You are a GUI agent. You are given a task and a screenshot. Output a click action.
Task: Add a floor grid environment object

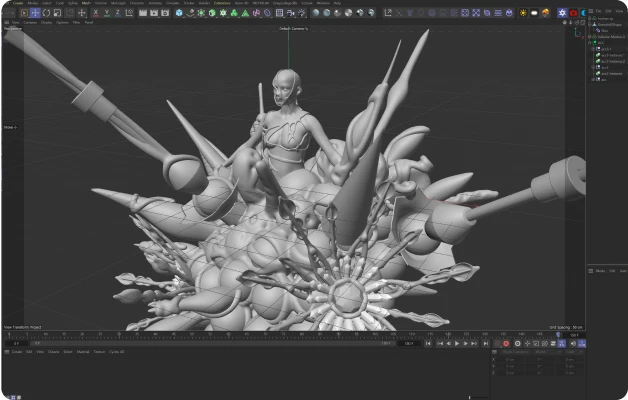click(x=280, y=13)
